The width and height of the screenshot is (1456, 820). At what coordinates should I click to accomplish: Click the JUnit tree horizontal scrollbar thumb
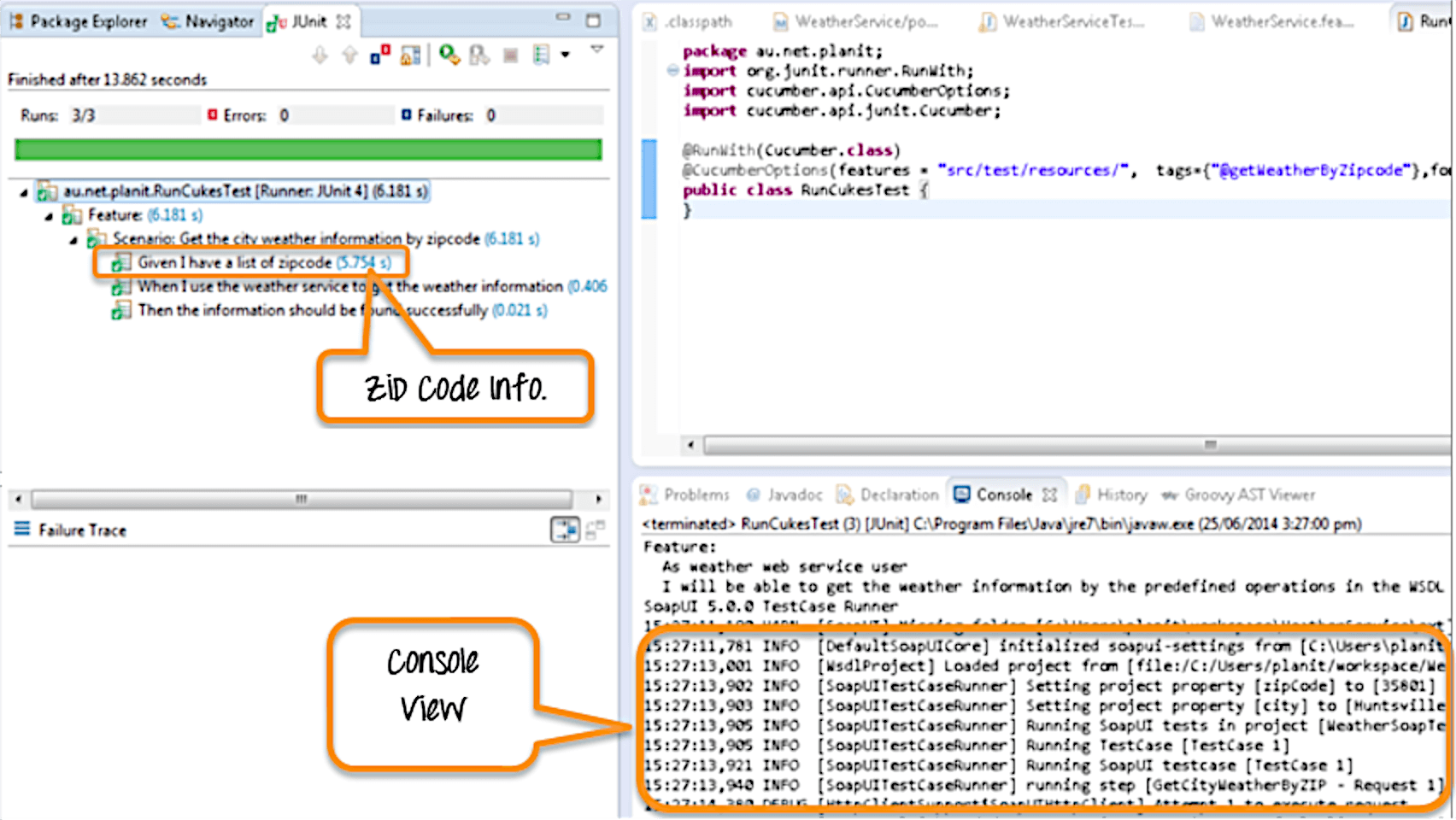click(301, 499)
